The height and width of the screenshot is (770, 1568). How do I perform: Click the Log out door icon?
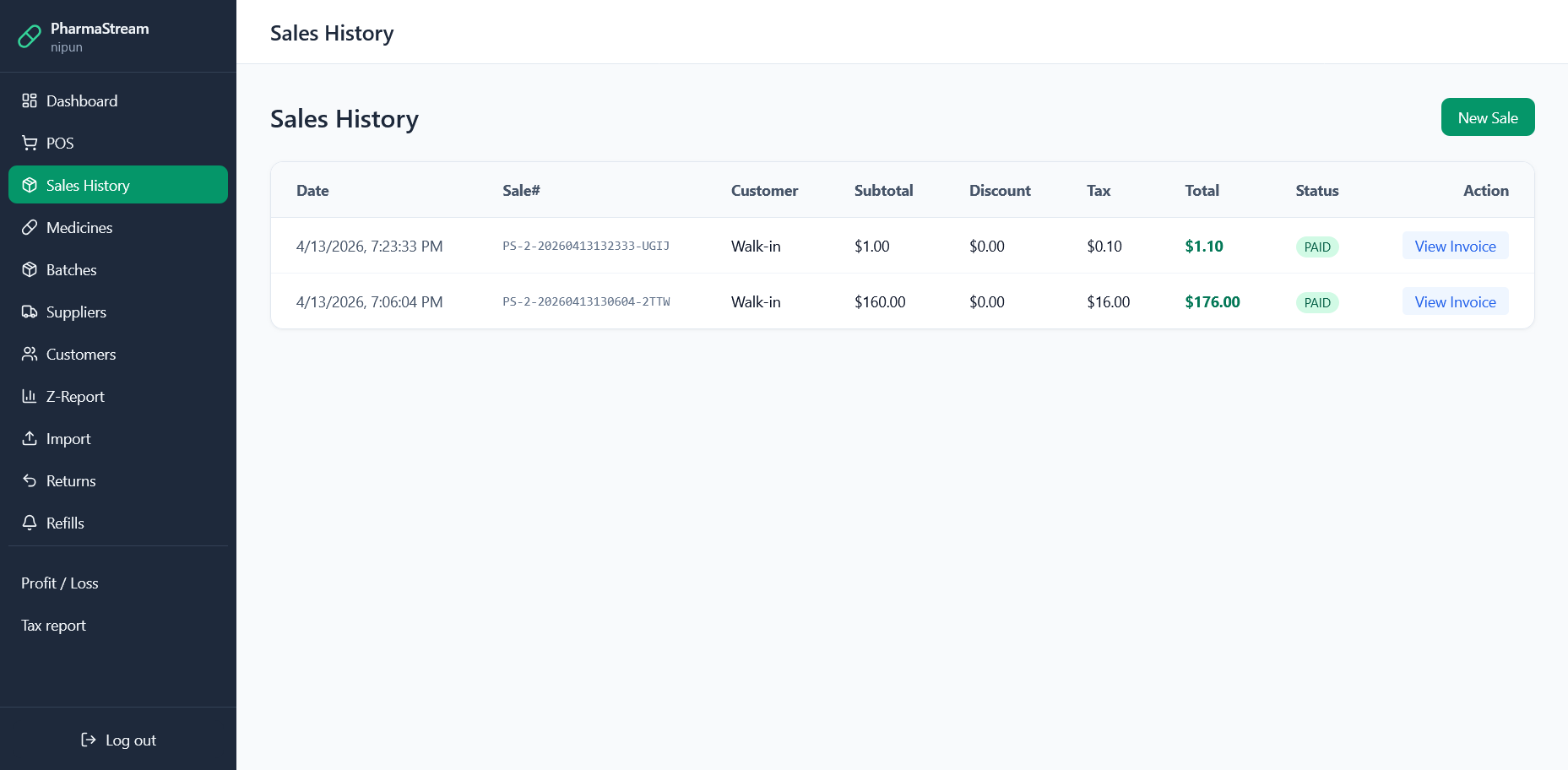click(x=89, y=740)
